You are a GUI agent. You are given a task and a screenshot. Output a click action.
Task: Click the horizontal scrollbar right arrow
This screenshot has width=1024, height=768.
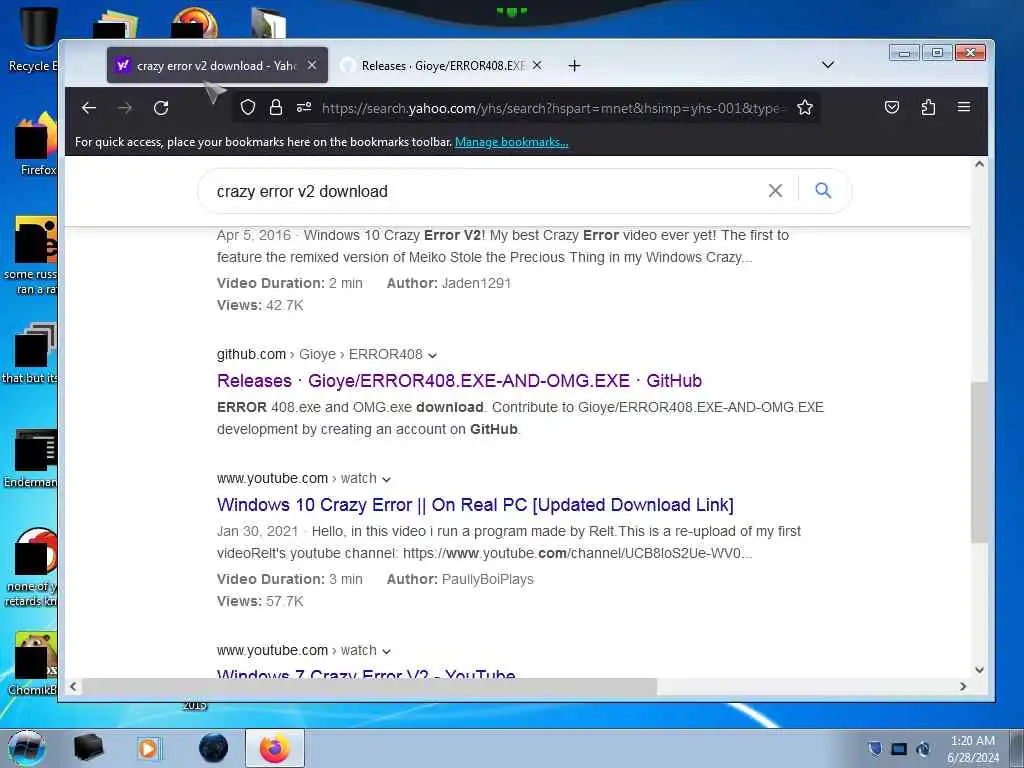coord(963,686)
